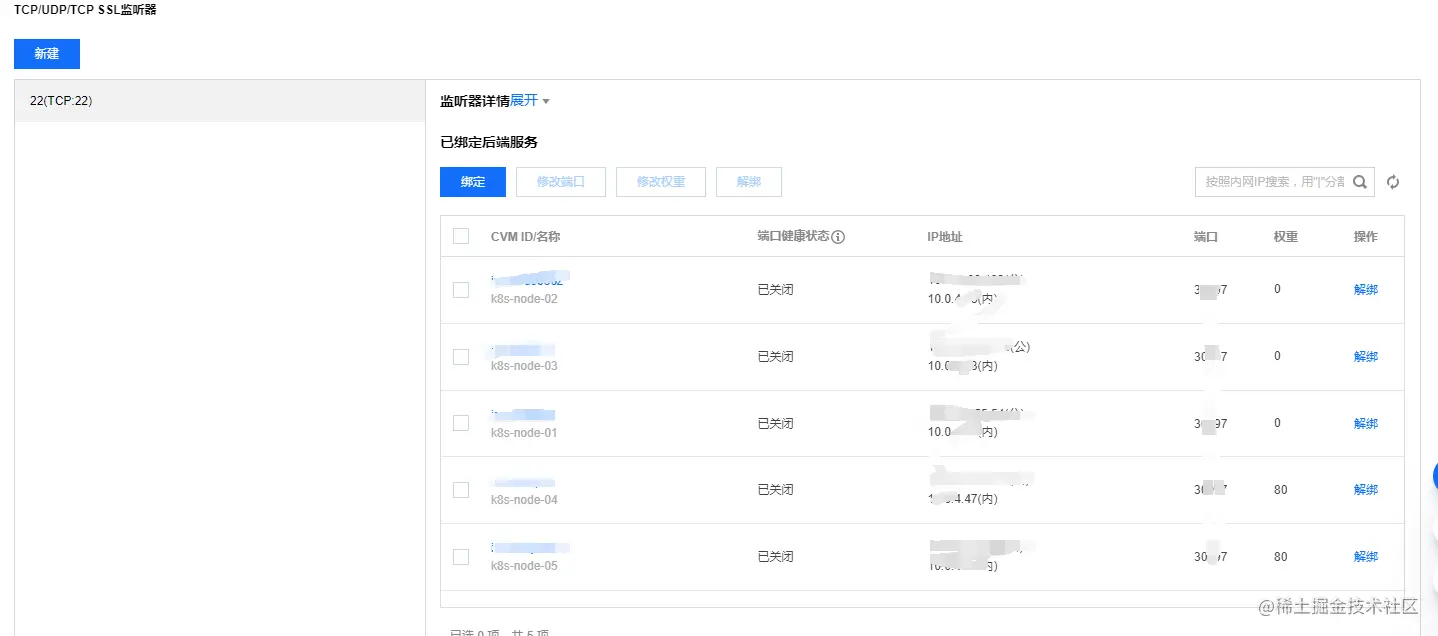Click the 权重 column header
This screenshot has width=1438, height=636.
pyautogui.click(x=1286, y=237)
